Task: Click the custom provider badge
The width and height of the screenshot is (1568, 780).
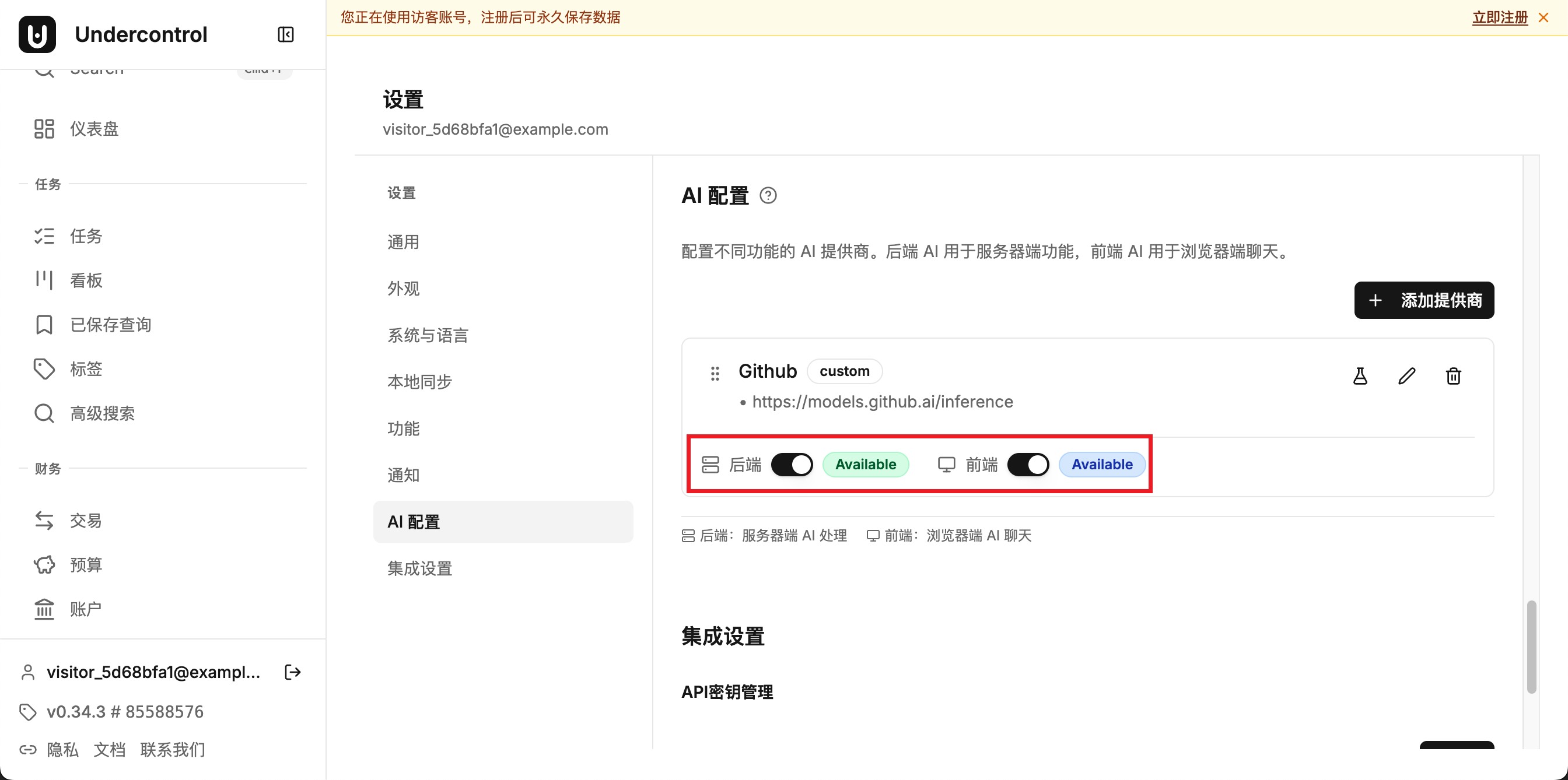Action: pos(844,371)
